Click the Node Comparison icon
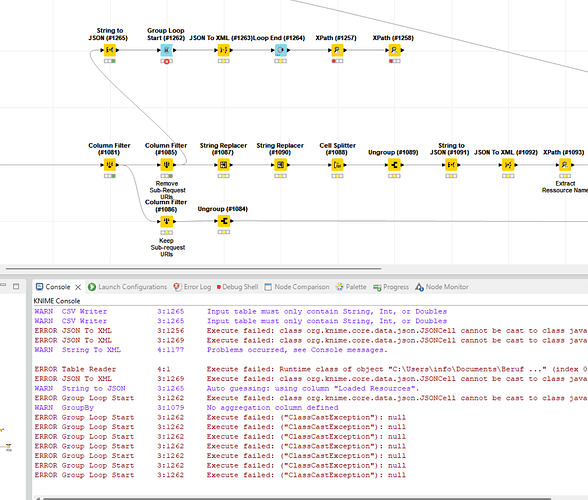588x500 pixels. click(x=268, y=287)
